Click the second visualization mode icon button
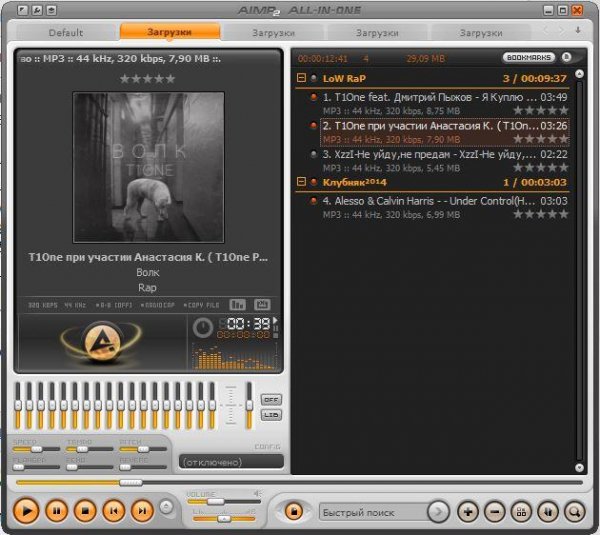600x535 pixels. tap(262, 305)
